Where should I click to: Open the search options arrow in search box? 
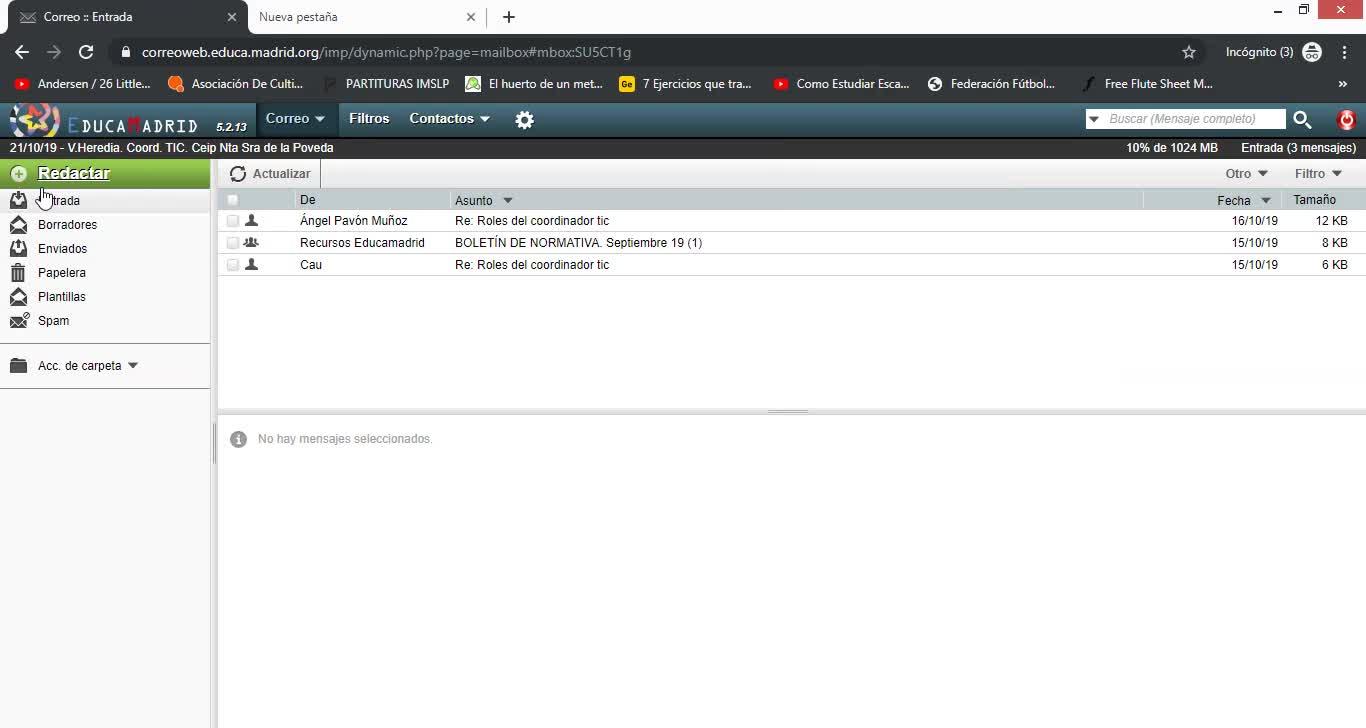pyautogui.click(x=1094, y=120)
